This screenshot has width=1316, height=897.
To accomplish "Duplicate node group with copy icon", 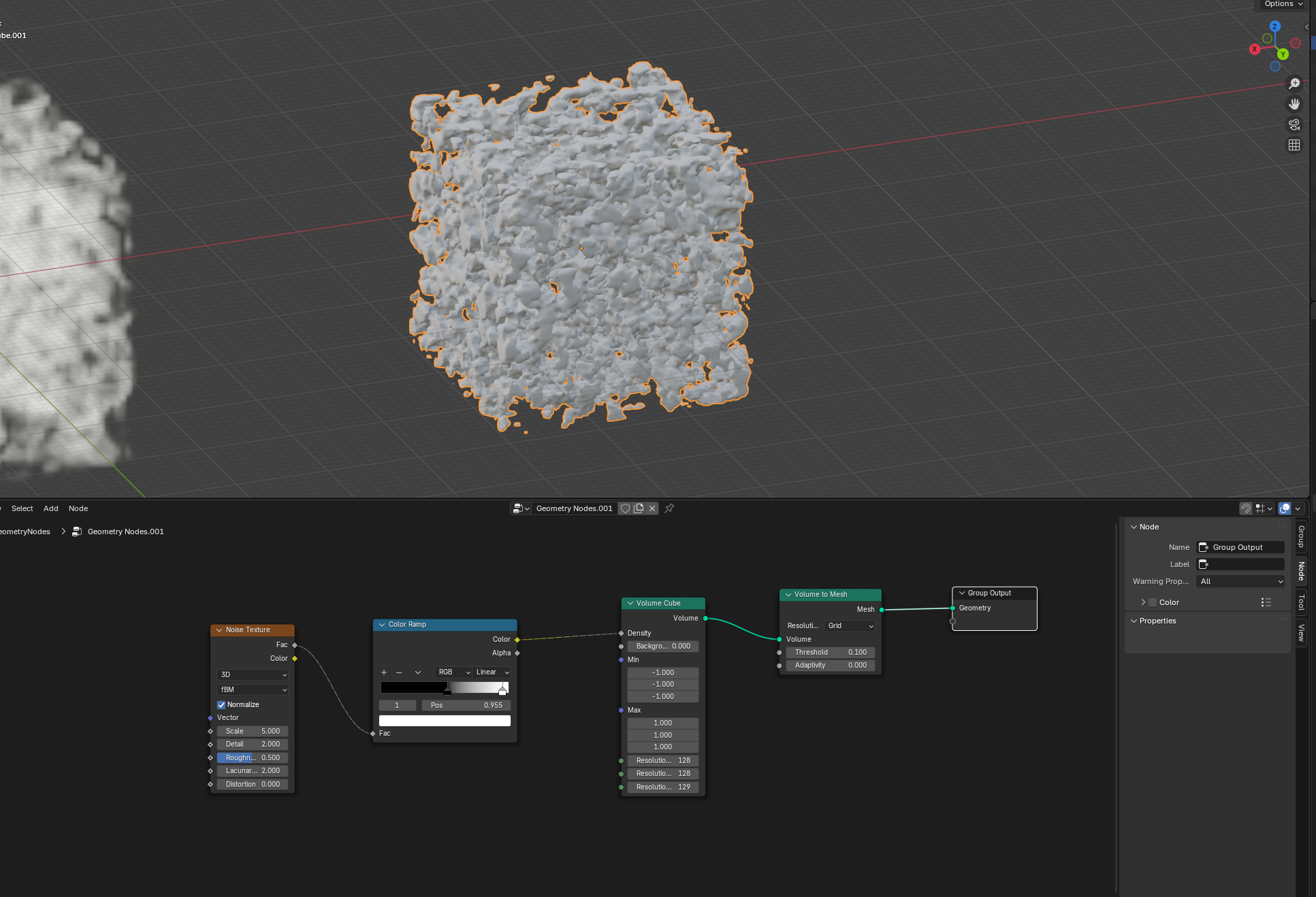I will (x=639, y=508).
